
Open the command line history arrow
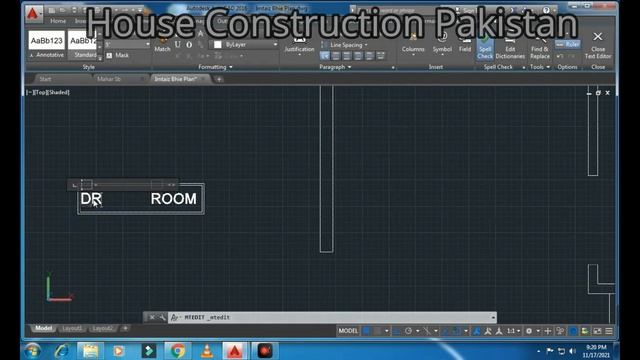pos(493,318)
